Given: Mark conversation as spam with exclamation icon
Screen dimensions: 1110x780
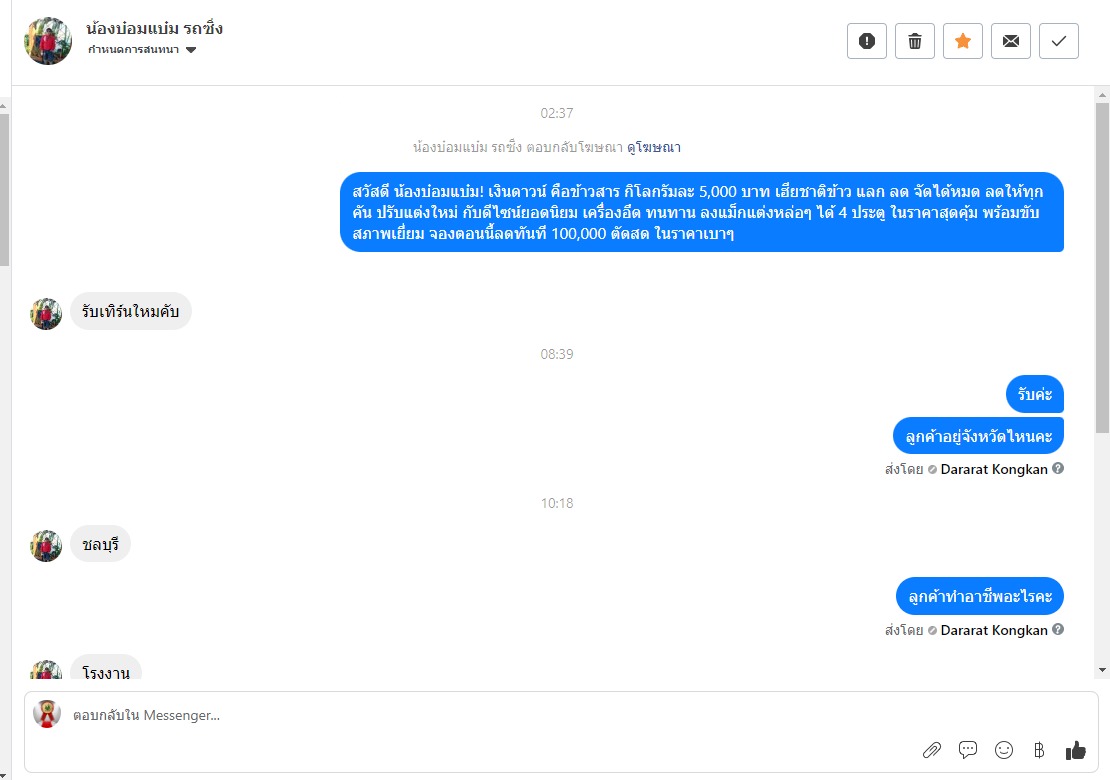Looking at the screenshot, I should click(x=867, y=41).
